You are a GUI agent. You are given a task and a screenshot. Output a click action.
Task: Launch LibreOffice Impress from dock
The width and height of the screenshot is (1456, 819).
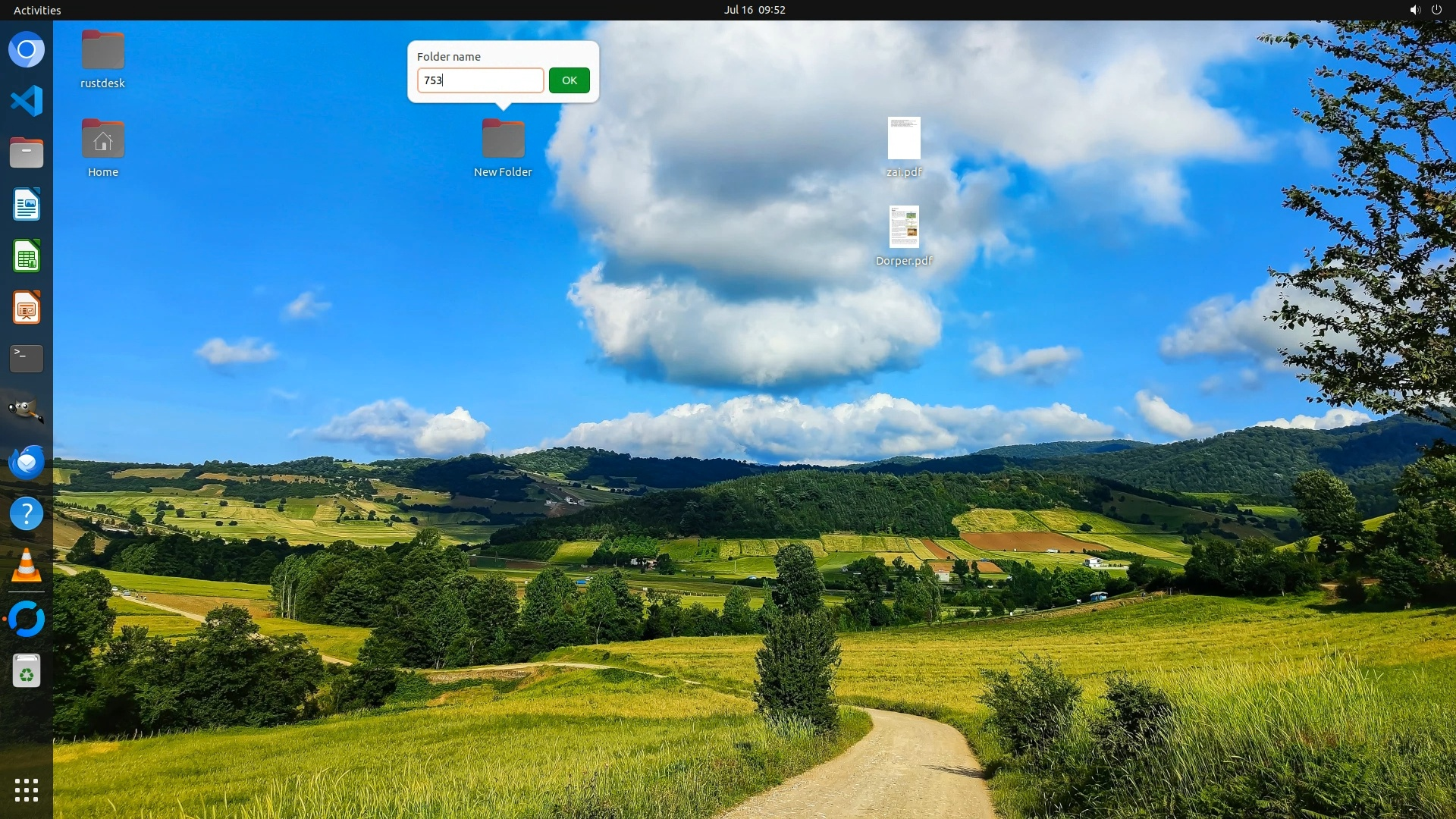click(27, 308)
